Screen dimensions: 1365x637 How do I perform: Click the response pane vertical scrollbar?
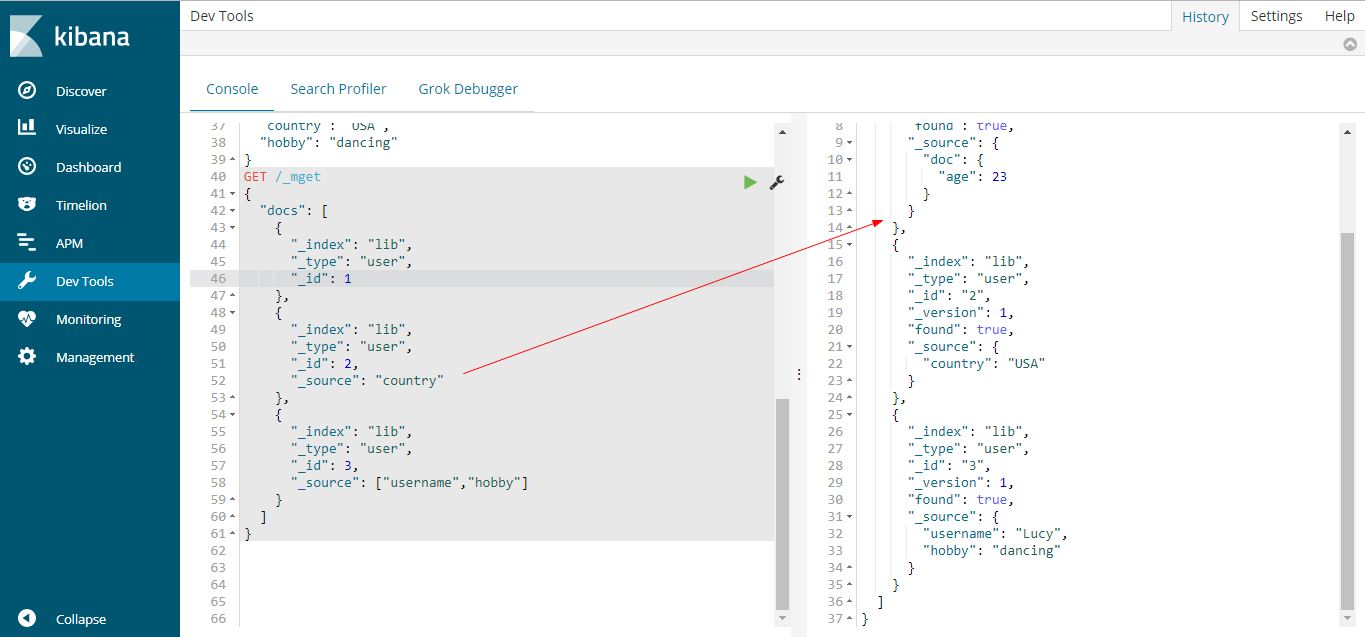(x=1347, y=420)
